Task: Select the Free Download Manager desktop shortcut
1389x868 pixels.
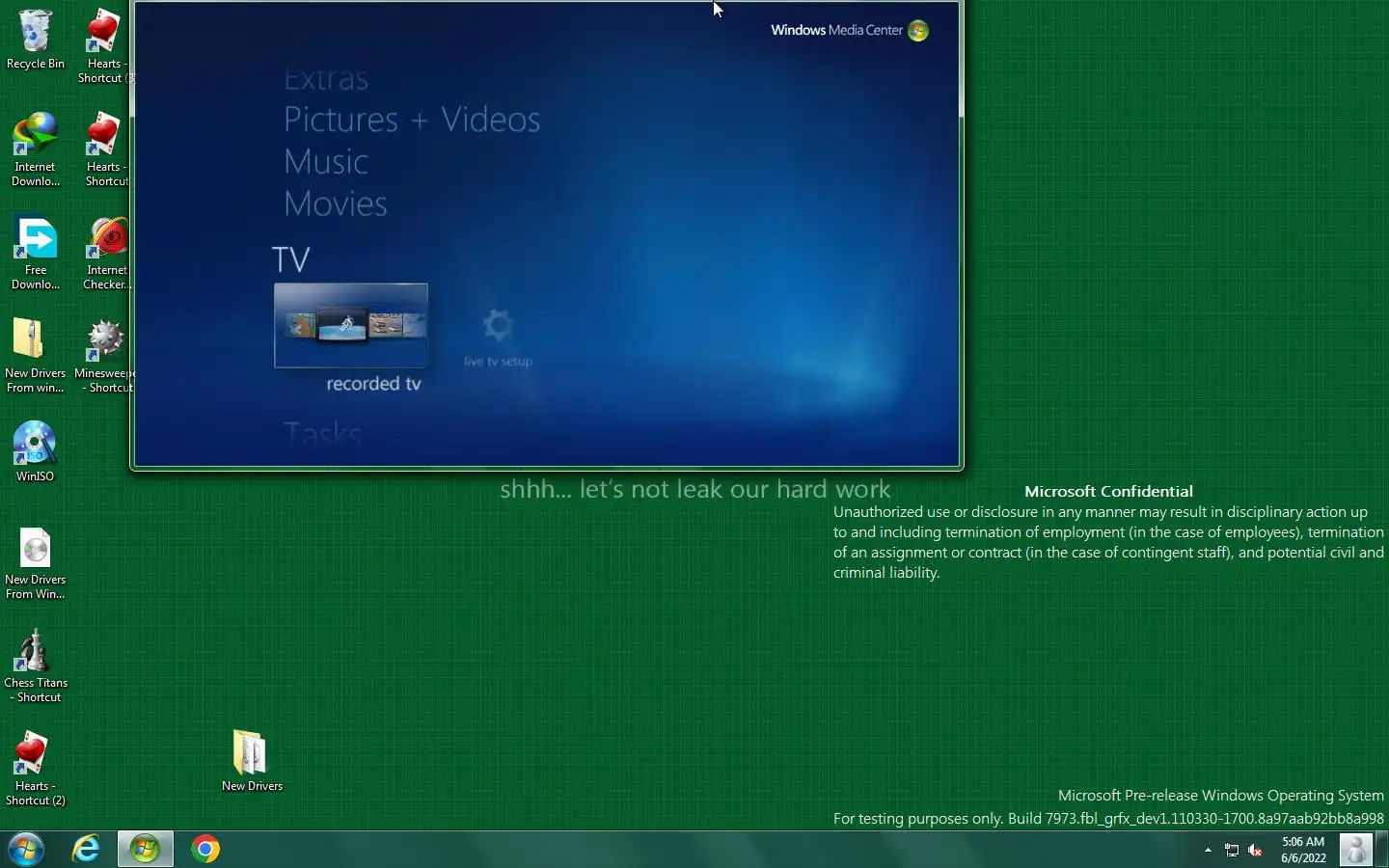Action: click(35, 253)
